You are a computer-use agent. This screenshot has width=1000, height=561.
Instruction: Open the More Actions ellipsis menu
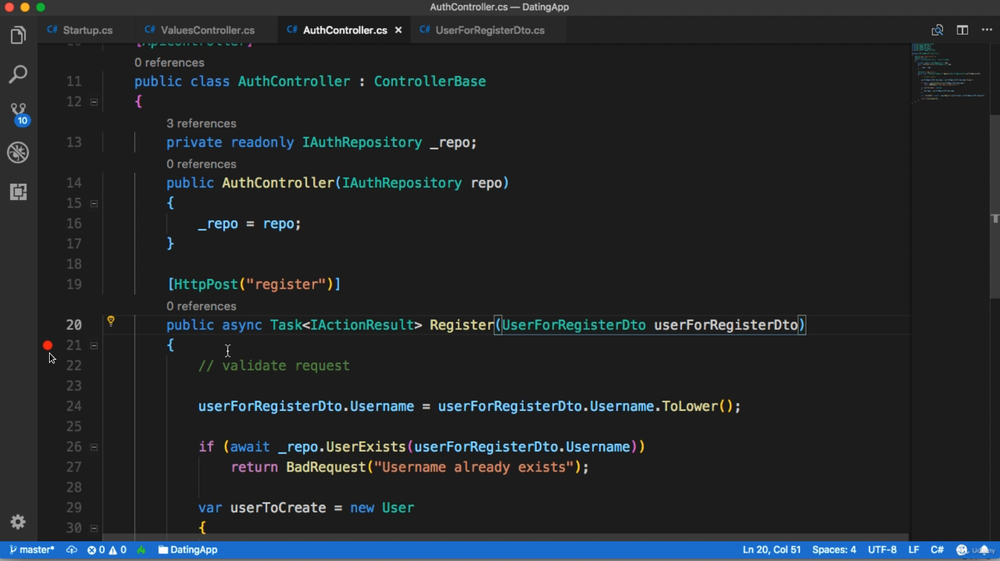[987, 30]
